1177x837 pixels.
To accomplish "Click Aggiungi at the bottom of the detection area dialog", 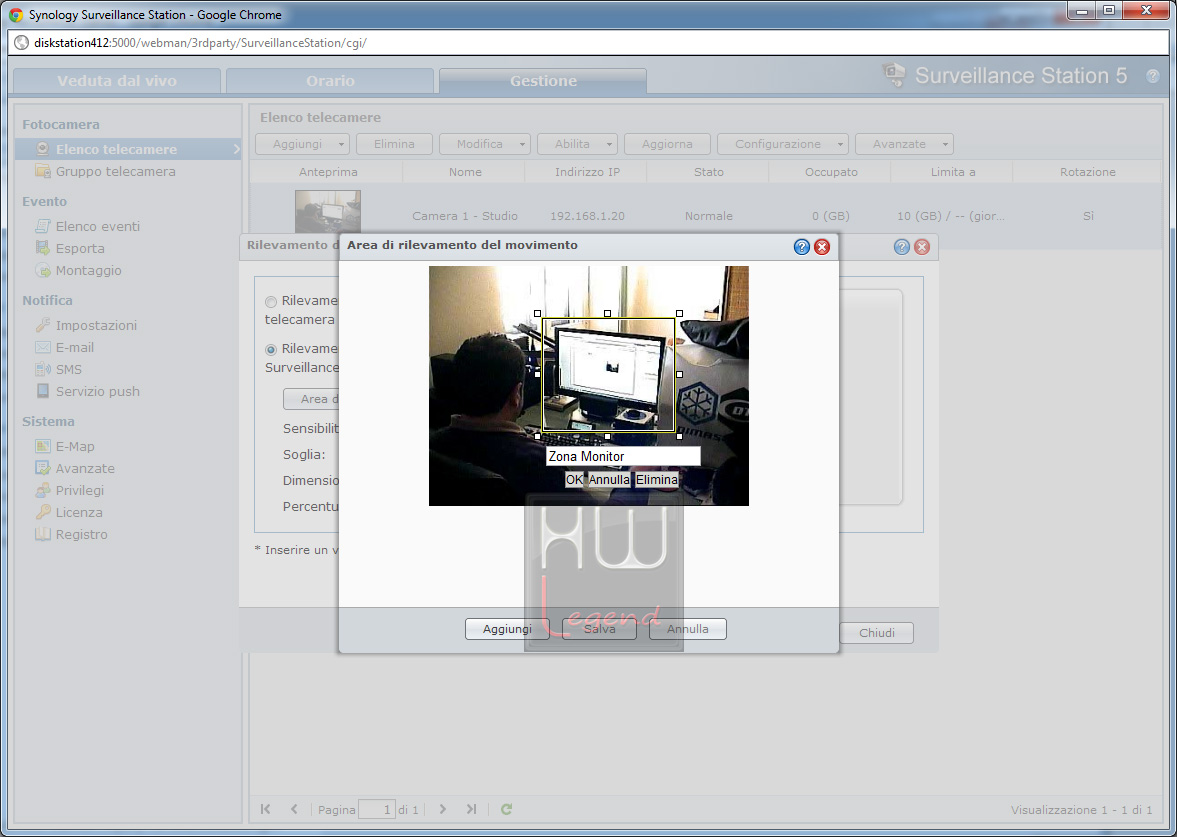I will point(507,629).
